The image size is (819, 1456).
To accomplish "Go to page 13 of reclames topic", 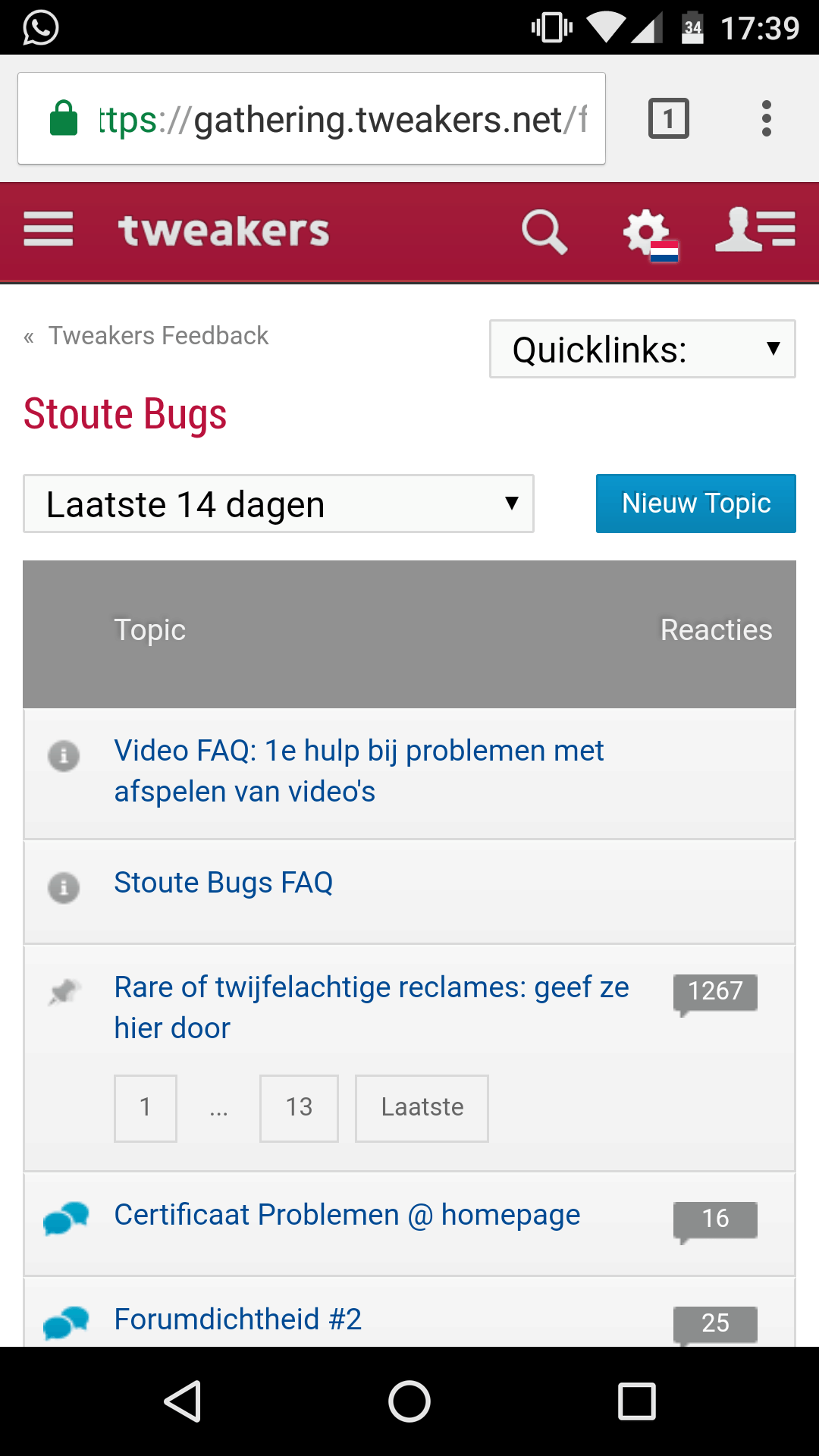I will coord(299,1108).
